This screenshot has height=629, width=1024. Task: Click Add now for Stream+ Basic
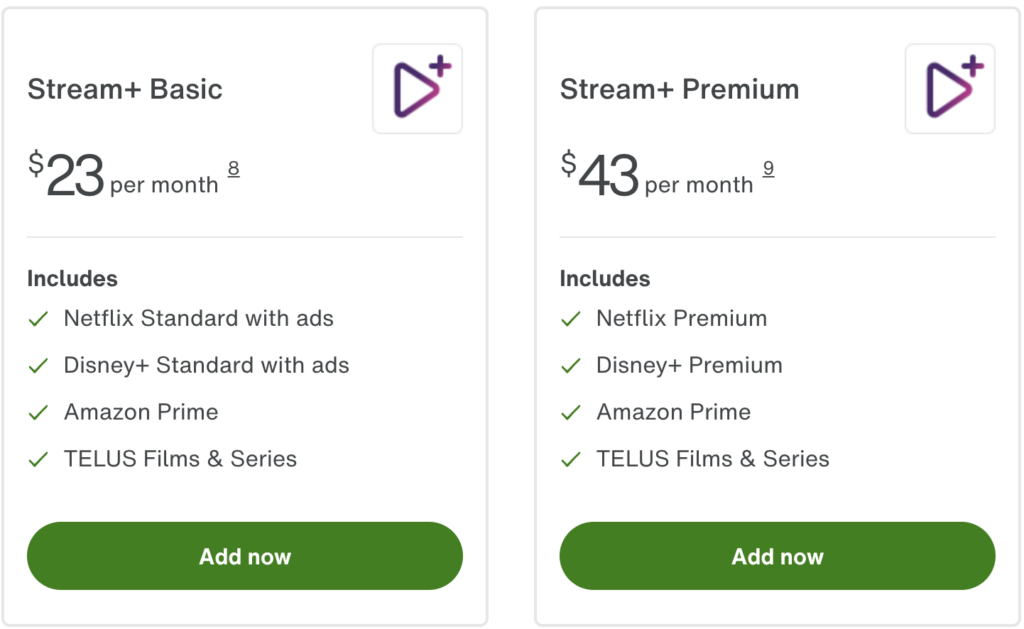click(244, 556)
